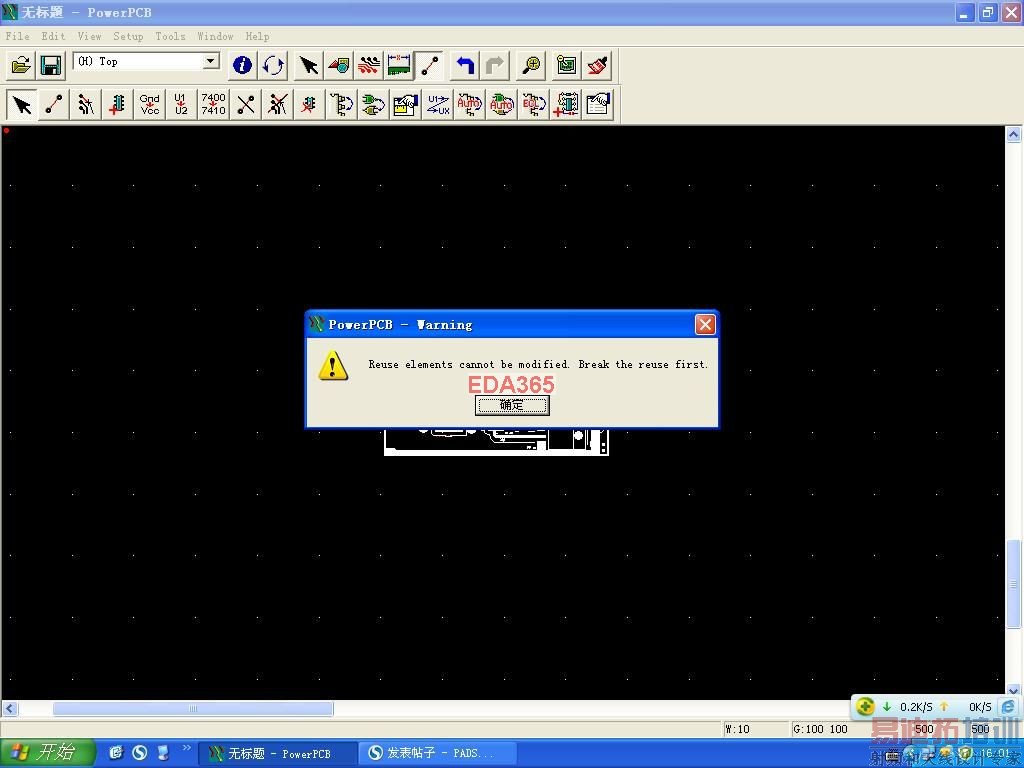
Task: Click the horizontal scrollbar left arrow
Action: pyautogui.click(x=10, y=709)
